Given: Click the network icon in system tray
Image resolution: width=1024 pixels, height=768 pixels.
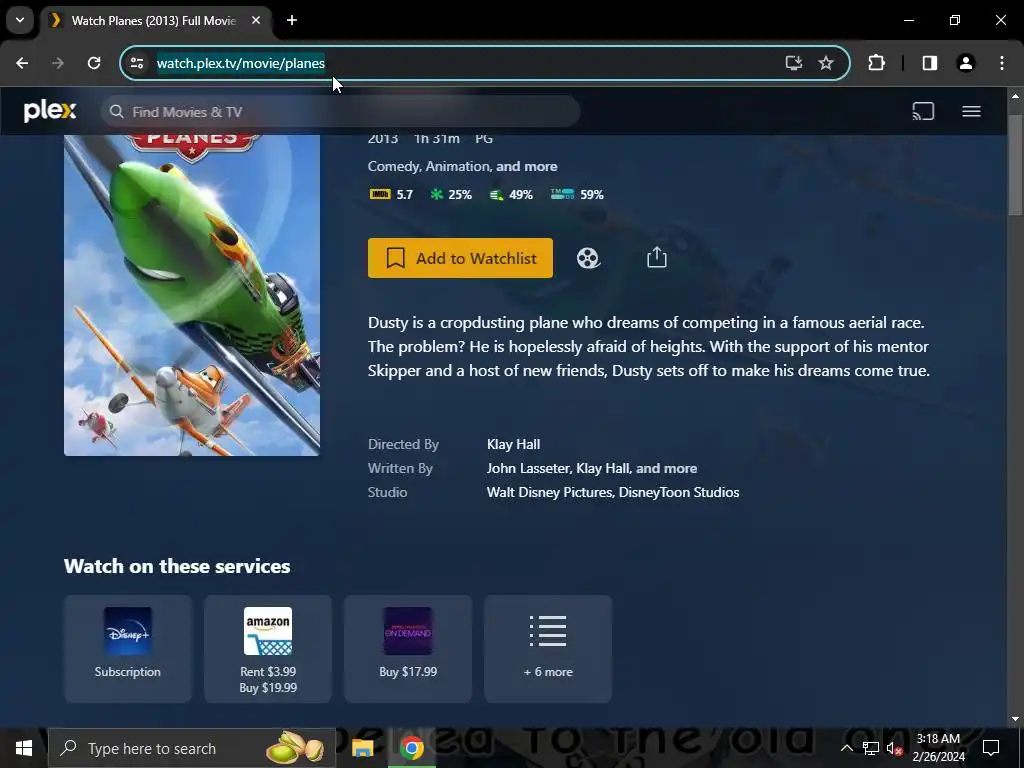Looking at the screenshot, I should 871,748.
